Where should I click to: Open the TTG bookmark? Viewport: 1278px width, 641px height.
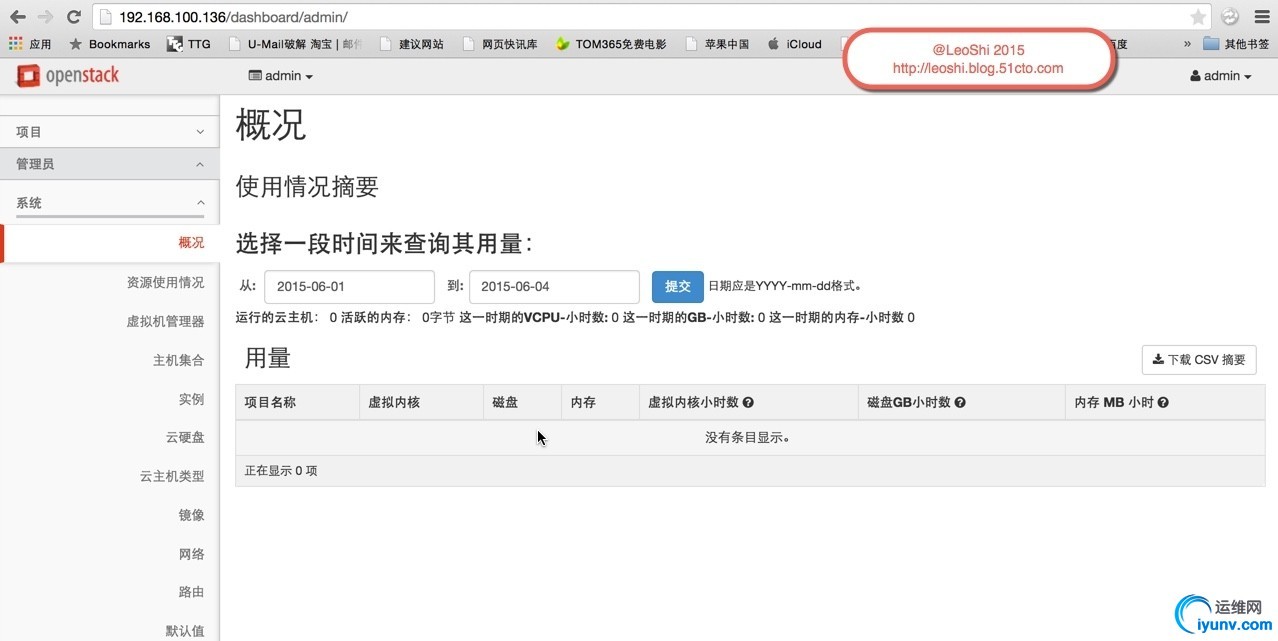pyautogui.click(x=188, y=44)
